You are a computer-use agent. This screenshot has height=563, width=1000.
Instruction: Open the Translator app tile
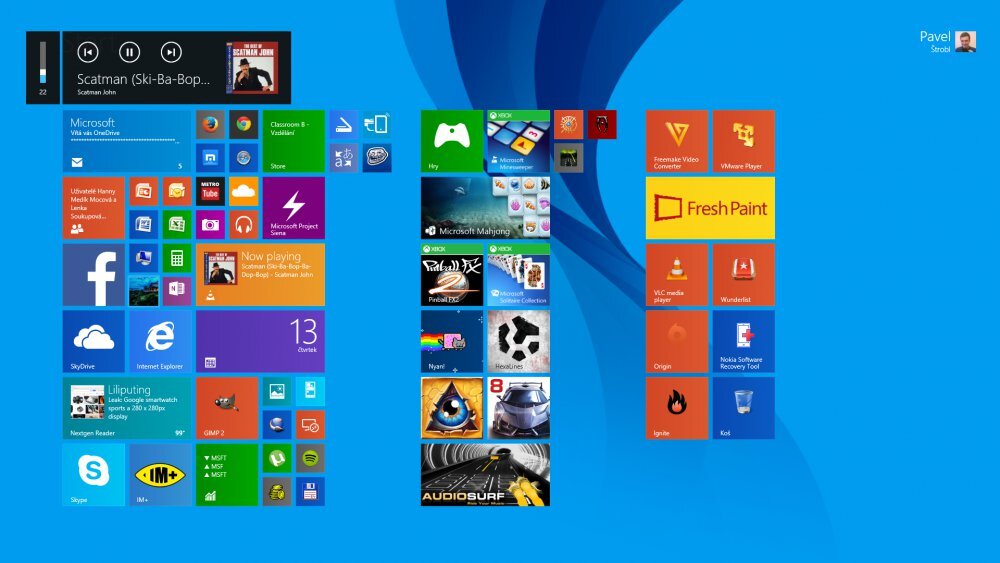click(344, 157)
